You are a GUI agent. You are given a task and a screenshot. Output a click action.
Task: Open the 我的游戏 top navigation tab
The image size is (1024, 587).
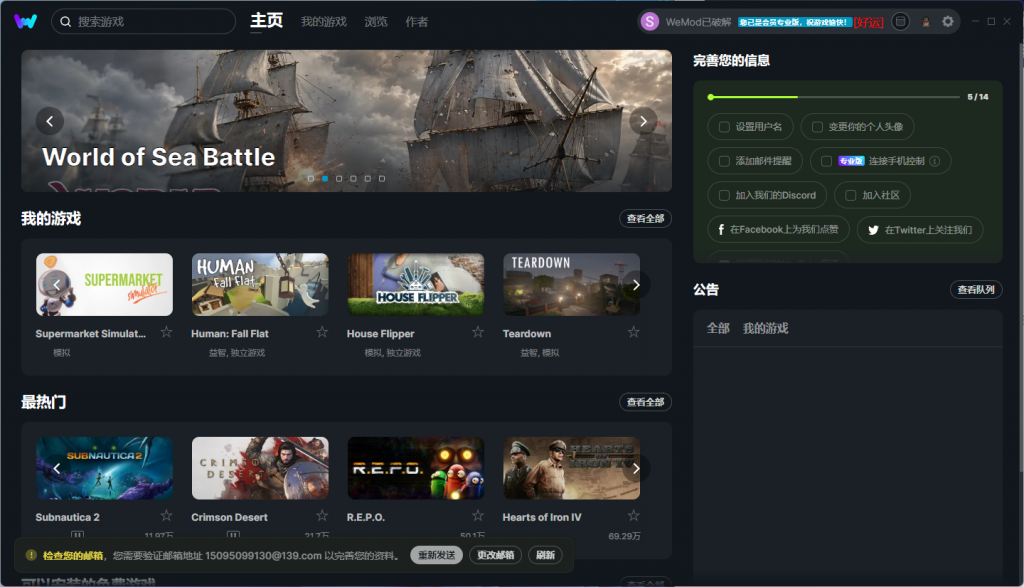(323, 22)
